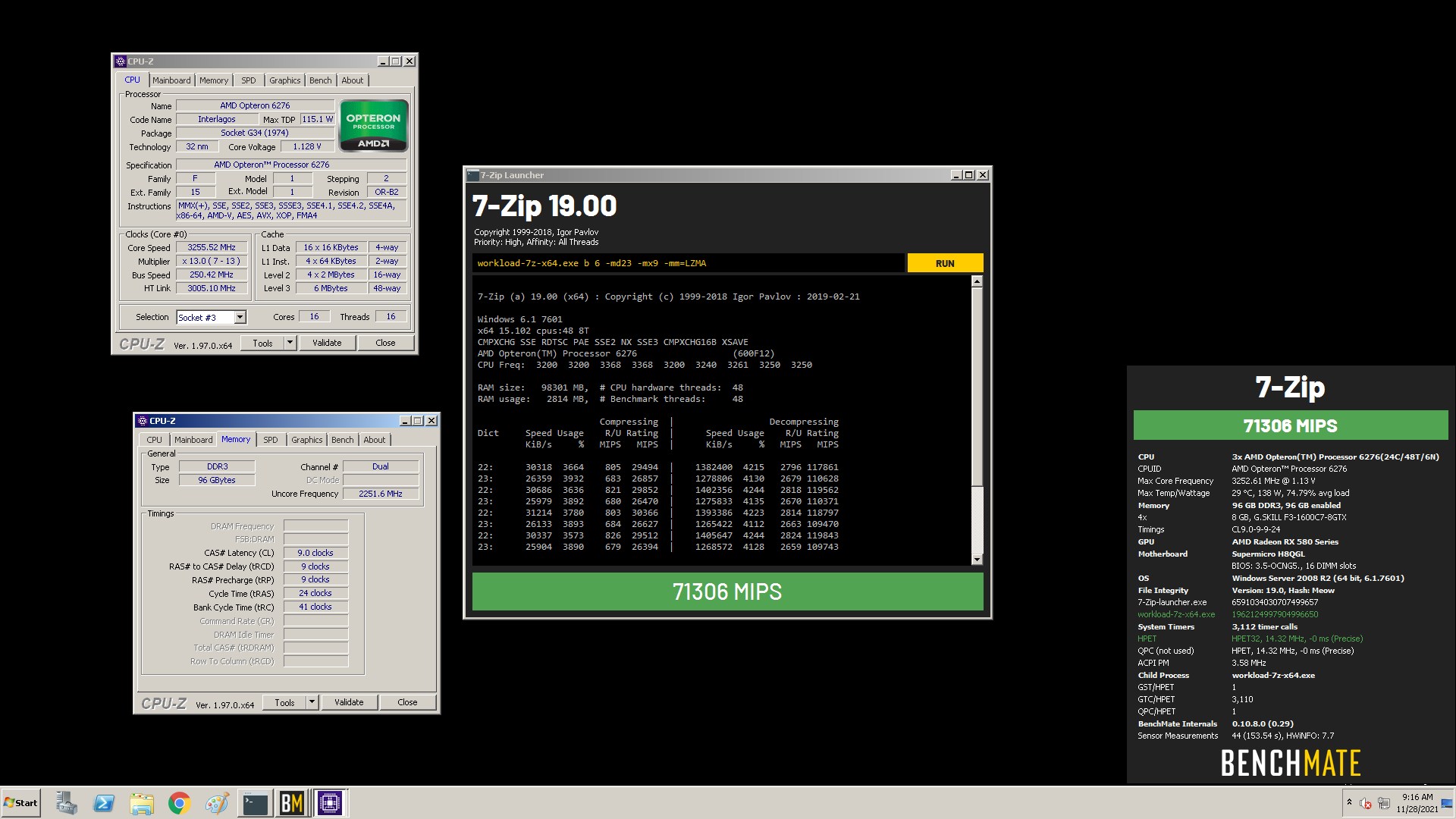Click the 7-Zip Launcher title bar icon
The height and width of the screenshot is (819, 1456).
[472, 175]
